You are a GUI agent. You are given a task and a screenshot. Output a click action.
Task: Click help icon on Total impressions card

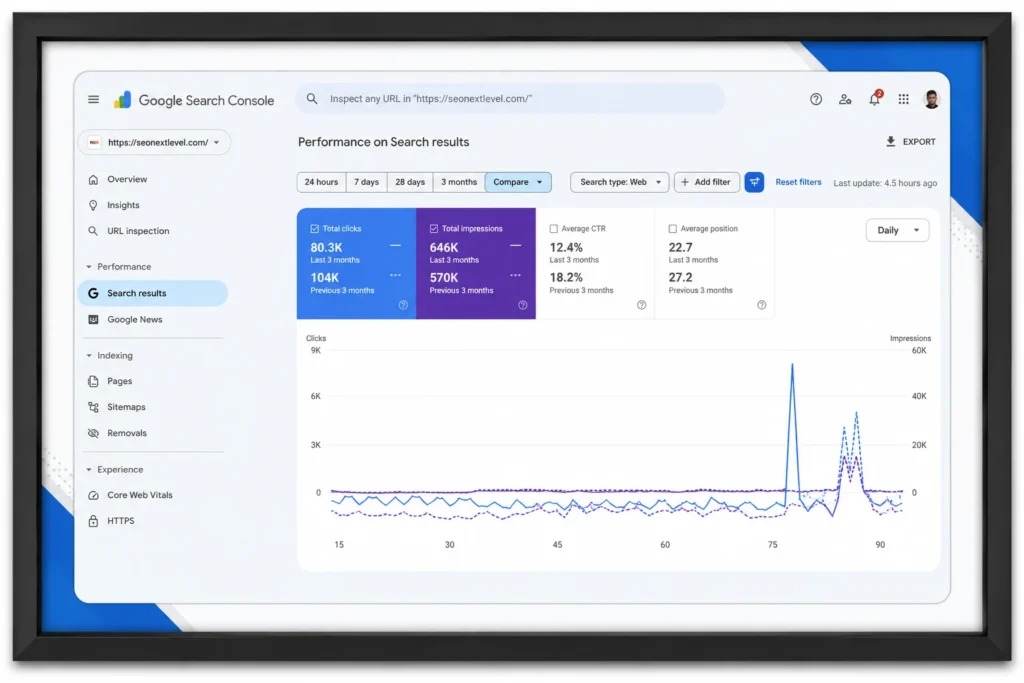coord(522,305)
